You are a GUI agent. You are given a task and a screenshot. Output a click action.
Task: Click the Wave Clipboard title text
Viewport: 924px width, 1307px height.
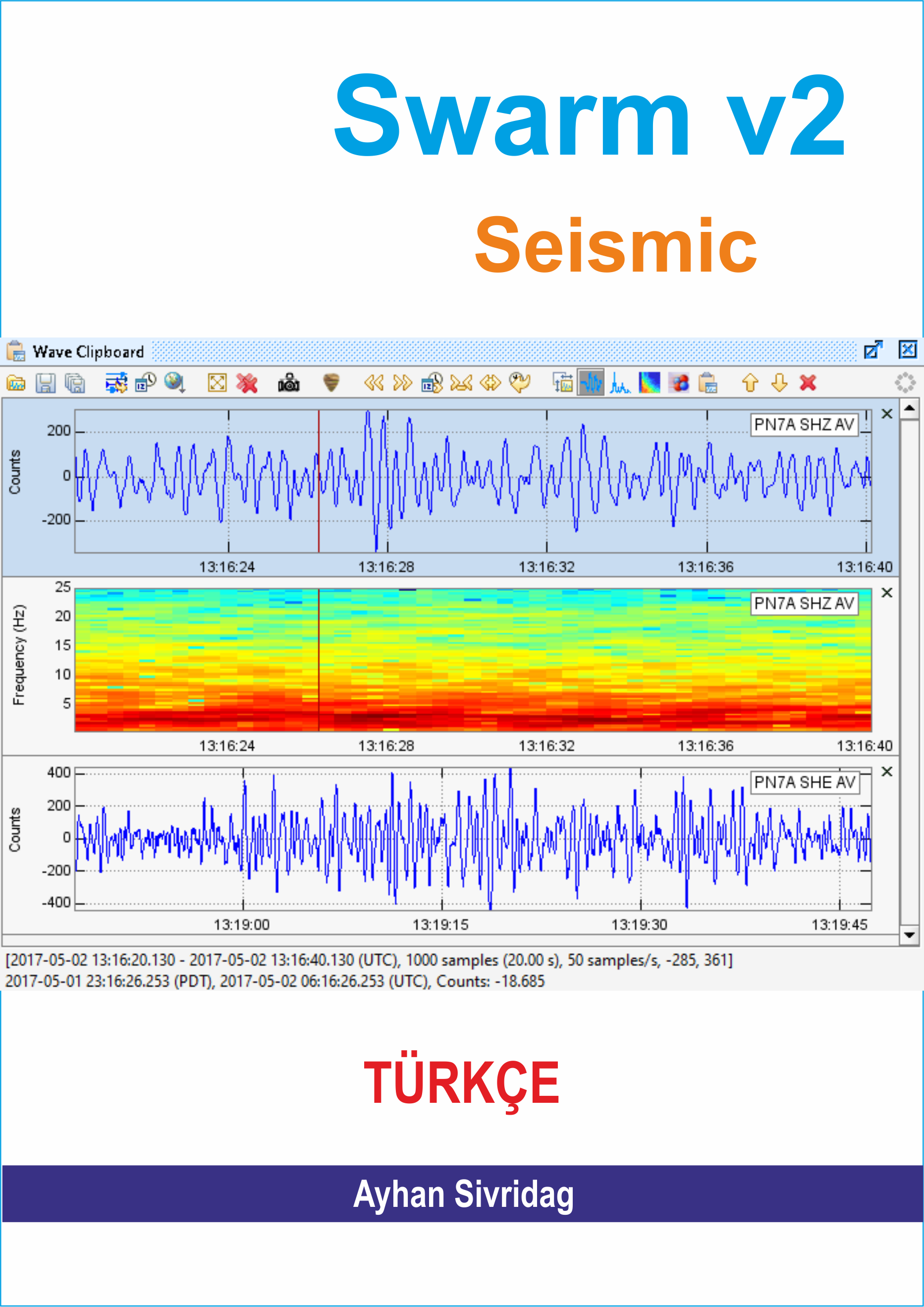coord(88,352)
